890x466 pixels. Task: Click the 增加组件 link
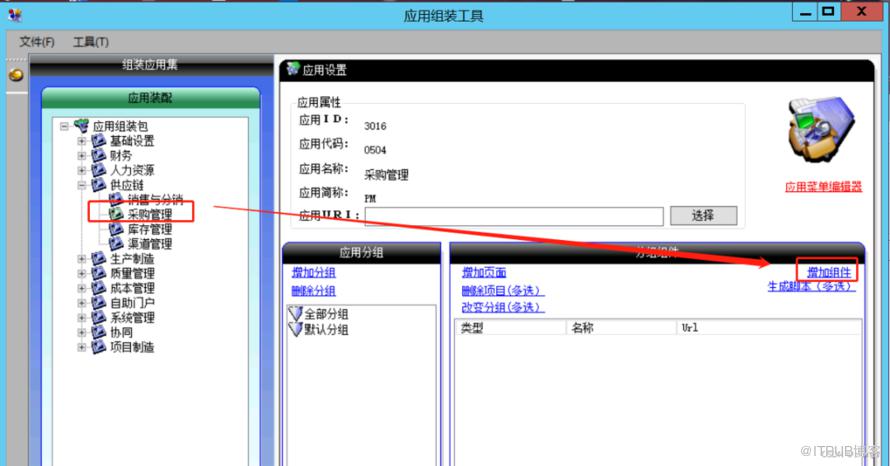(829, 272)
